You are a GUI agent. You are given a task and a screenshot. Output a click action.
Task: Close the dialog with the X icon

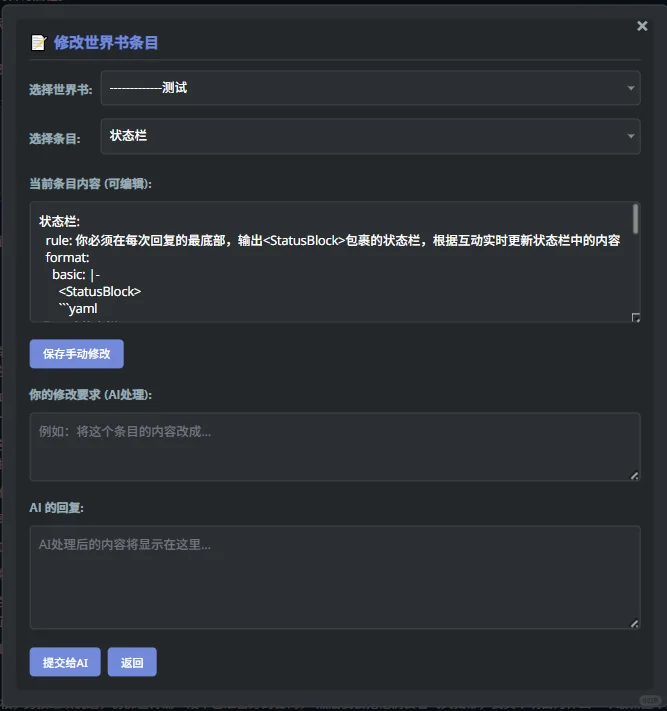(x=642, y=26)
